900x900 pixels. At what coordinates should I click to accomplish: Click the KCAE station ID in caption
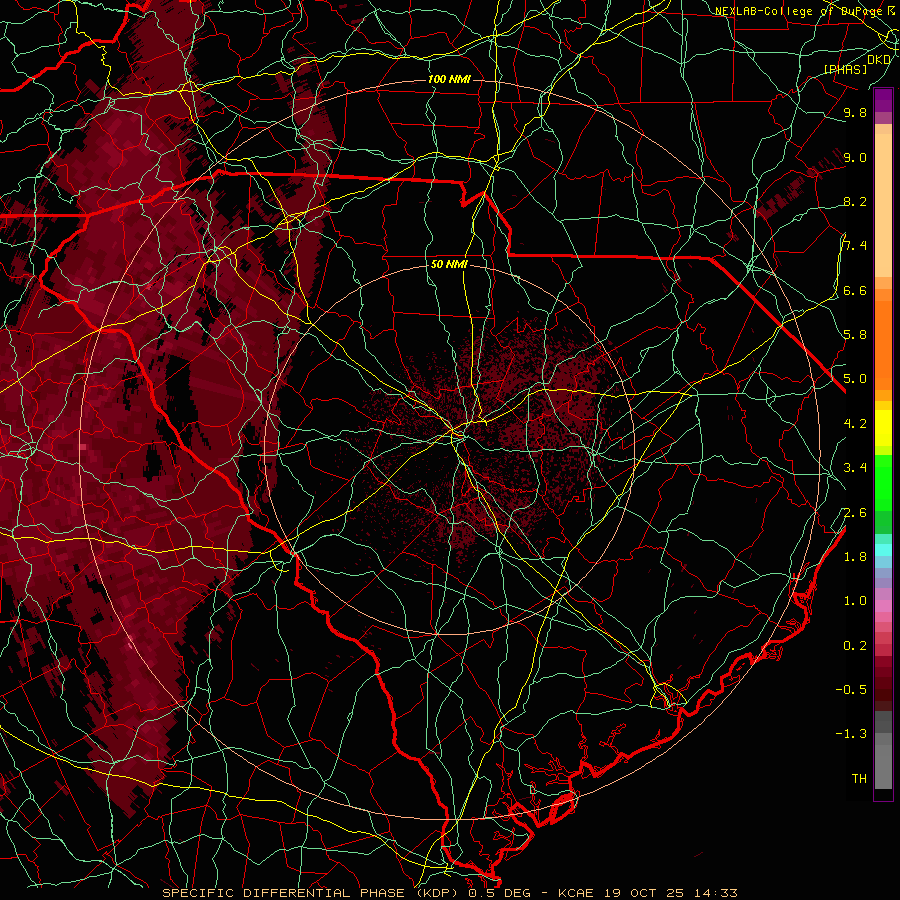tap(578, 893)
